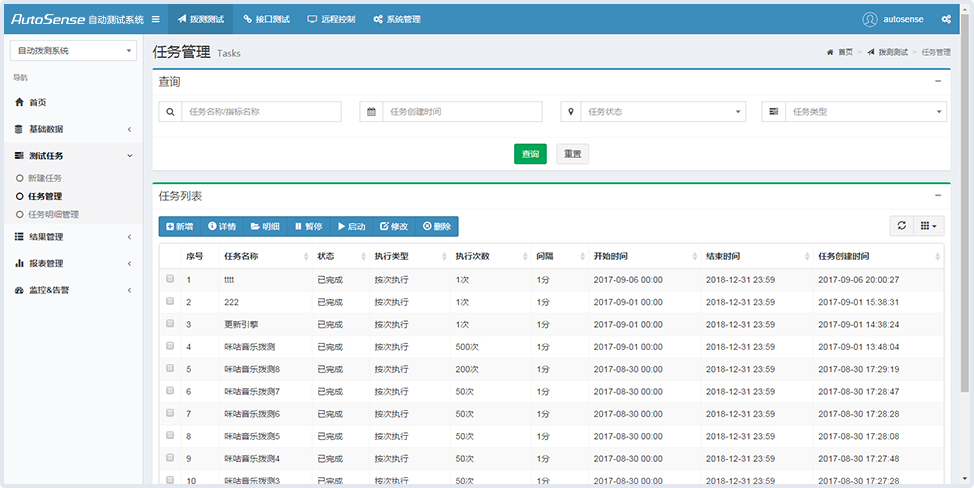Screen dimensions: 974x488
Task: Click the 启动 start button
Action: click(x=351, y=227)
